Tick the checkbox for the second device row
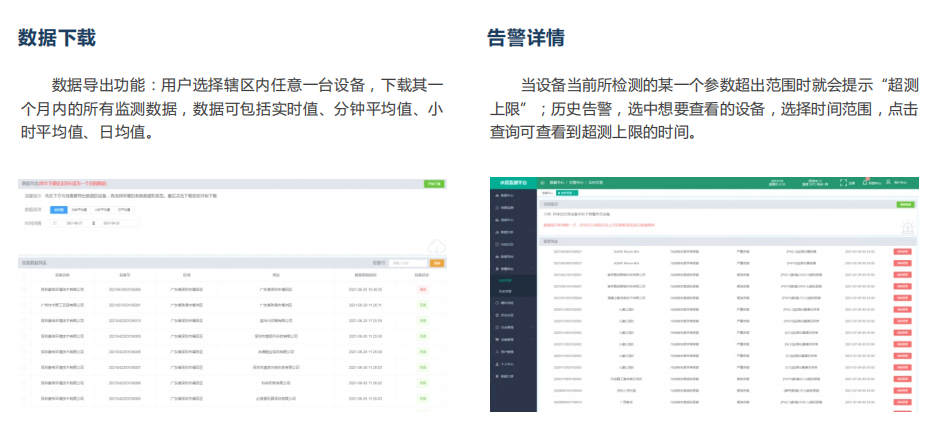Viewport: 931px width, 422px height. point(24,304)
